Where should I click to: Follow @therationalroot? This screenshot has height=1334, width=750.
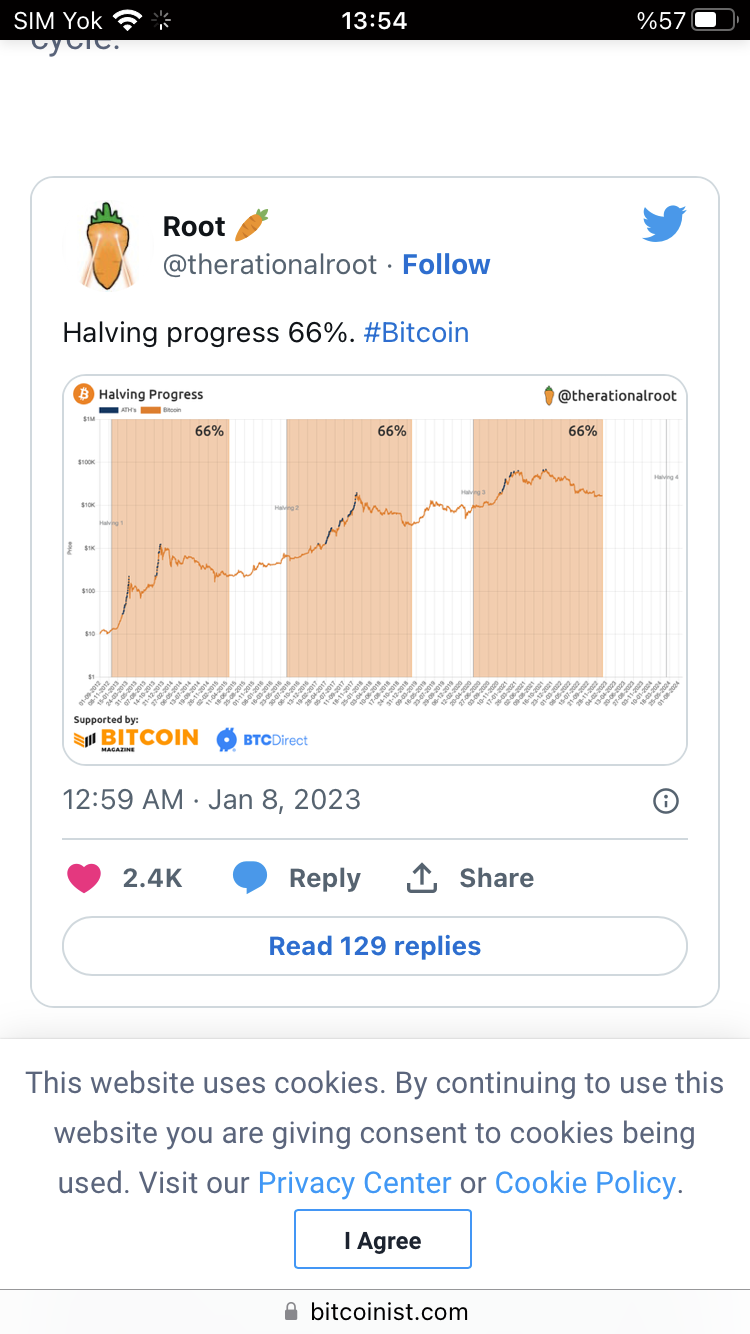[x=446, y=265]
